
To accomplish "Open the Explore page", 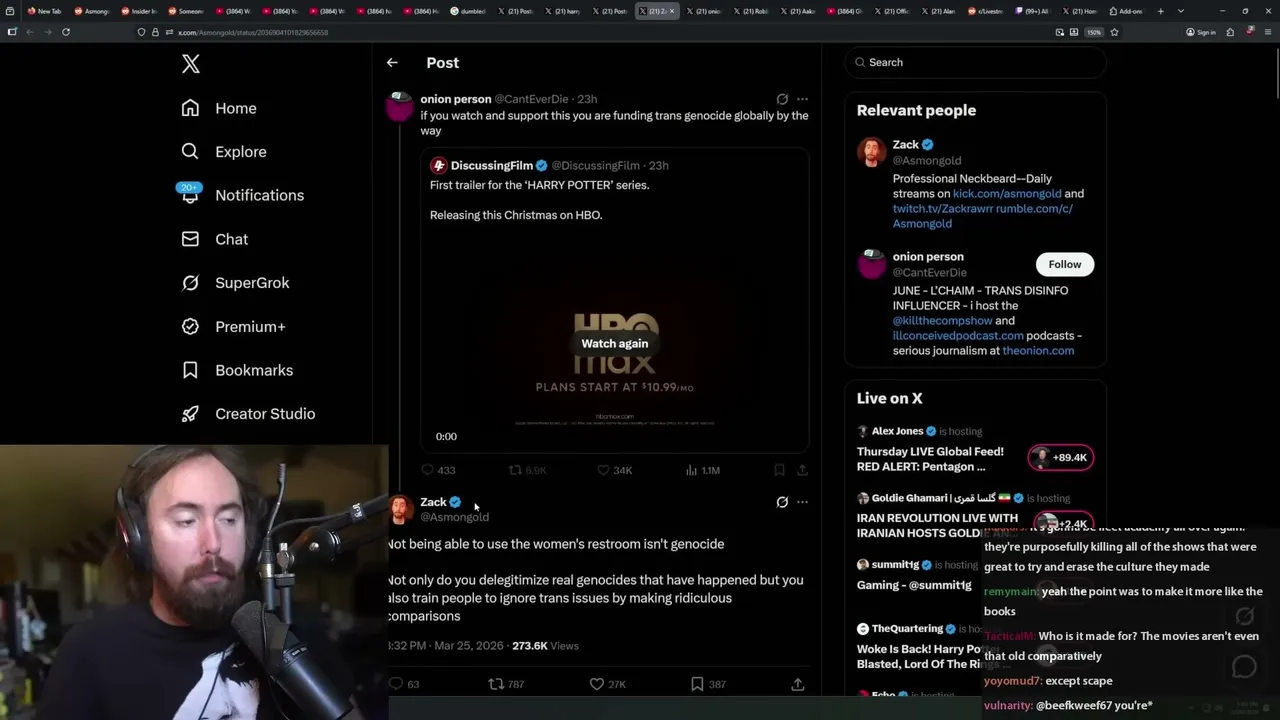I will (224, 152).
